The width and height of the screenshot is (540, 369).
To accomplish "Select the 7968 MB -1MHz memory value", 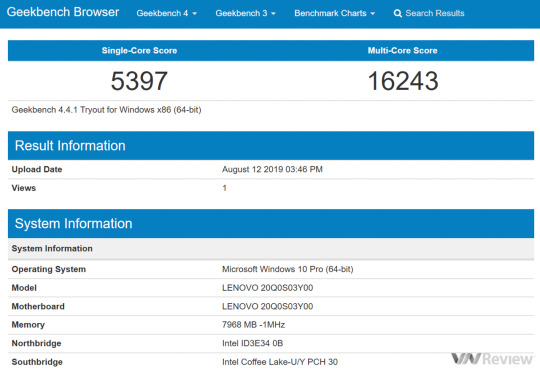I will click(253, 325).
